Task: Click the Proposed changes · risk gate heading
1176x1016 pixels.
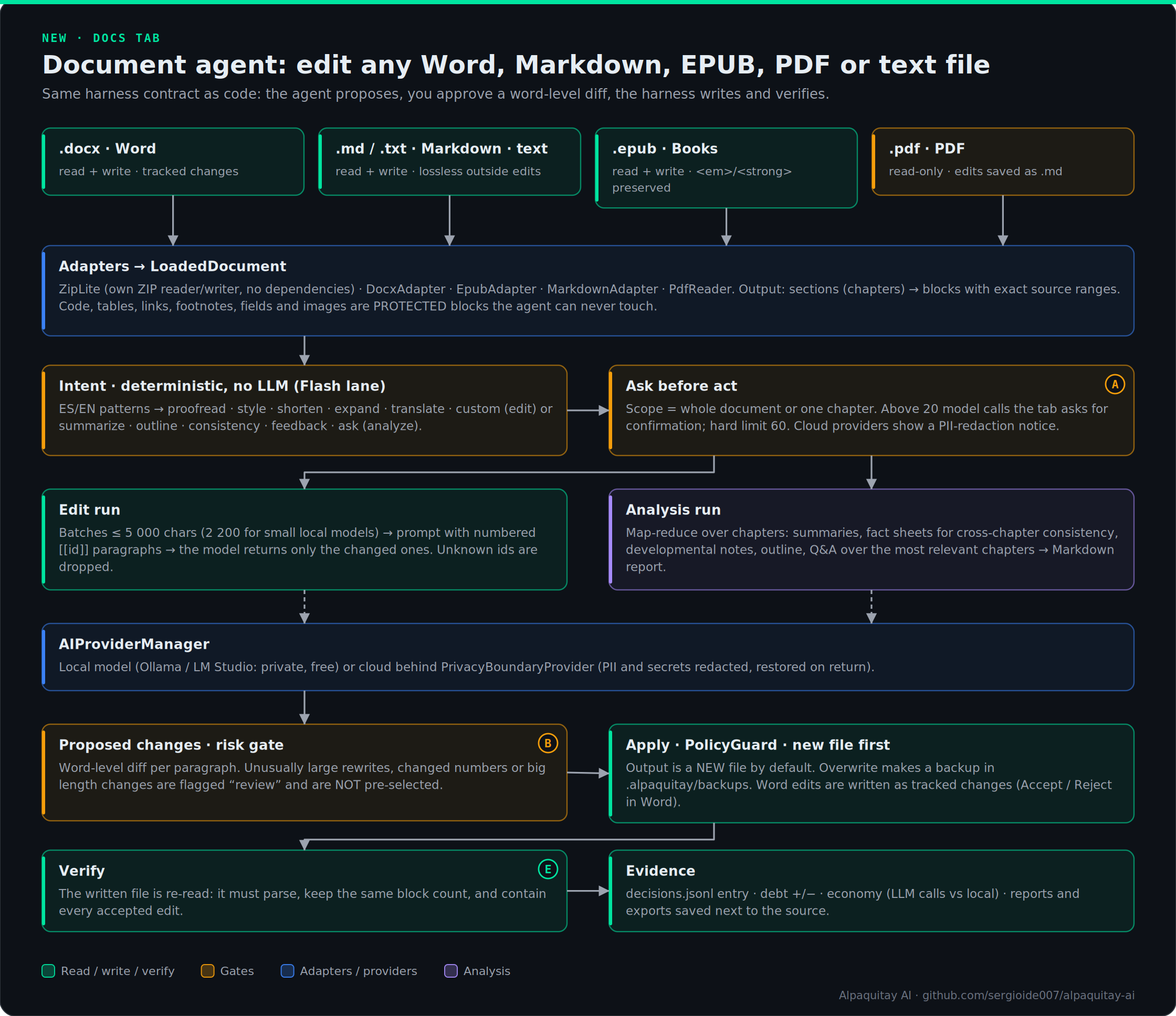Action: tap(171, 745)
